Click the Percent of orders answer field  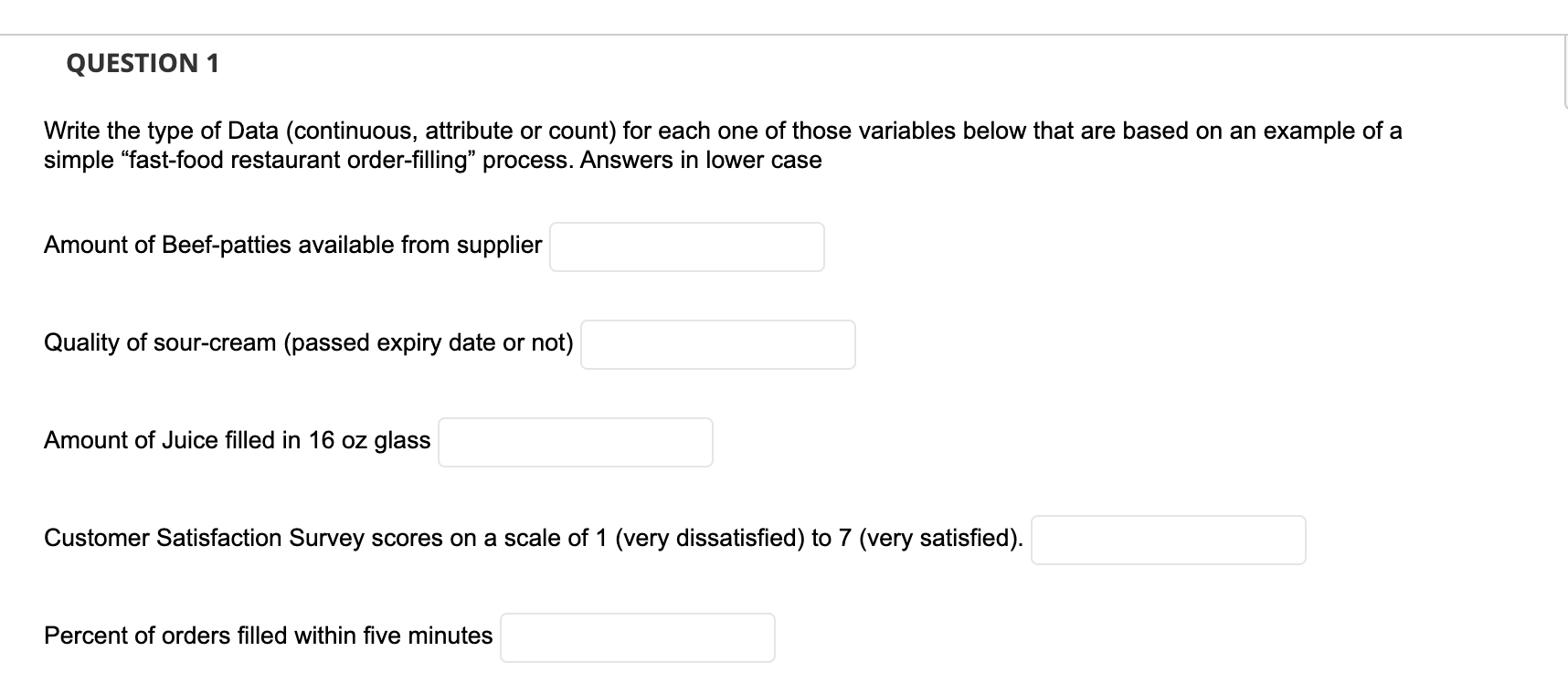(638, 636)
